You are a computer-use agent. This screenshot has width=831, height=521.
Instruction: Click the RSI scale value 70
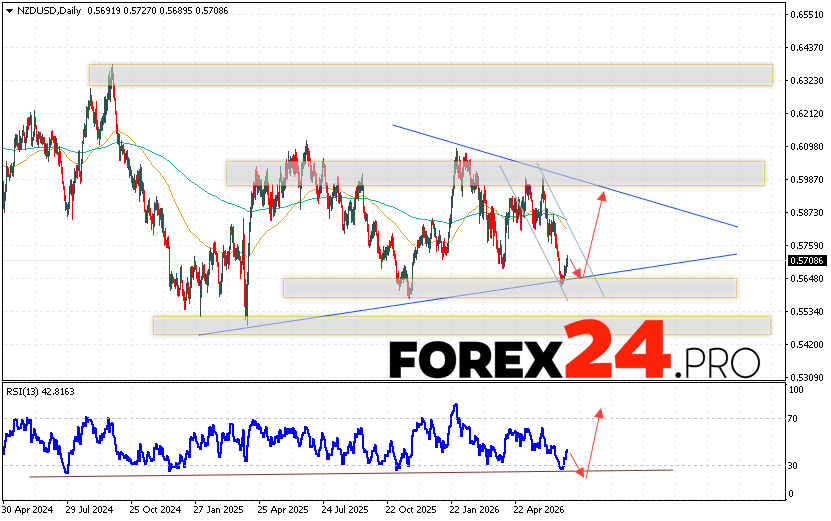pyautogui.click(x=793, y=419)
